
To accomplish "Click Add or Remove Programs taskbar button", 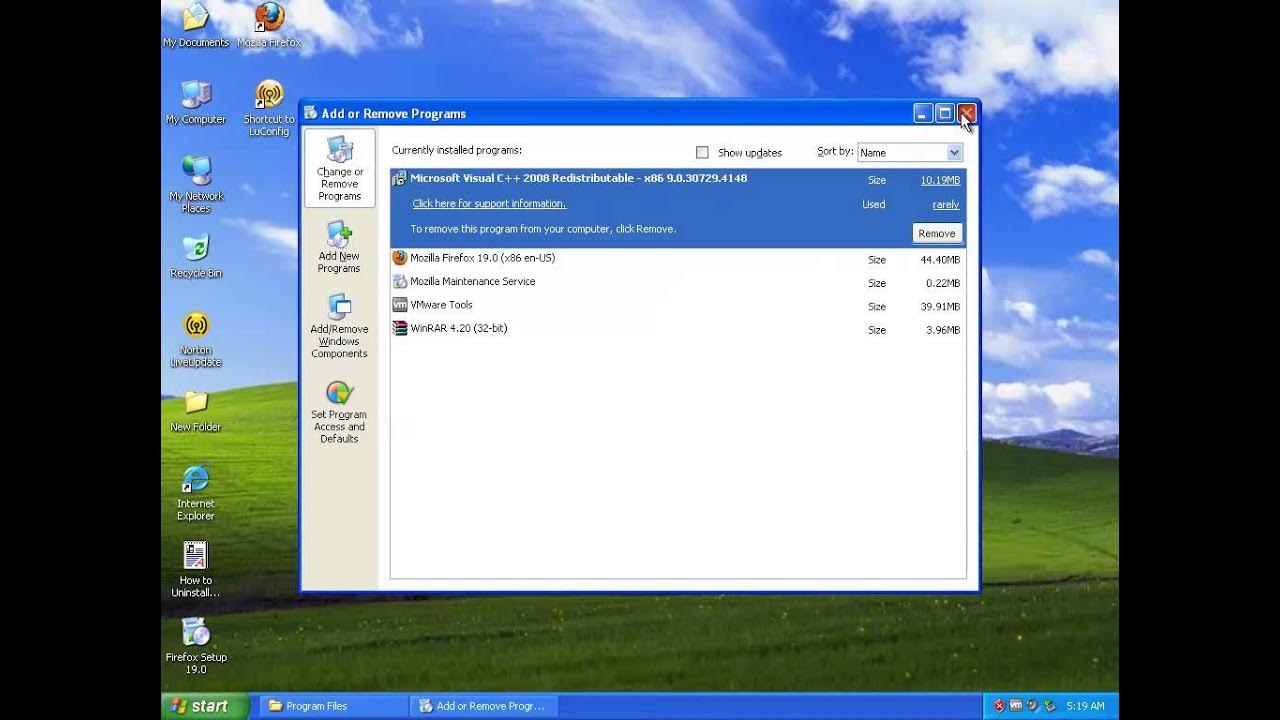I will [485, 706].
